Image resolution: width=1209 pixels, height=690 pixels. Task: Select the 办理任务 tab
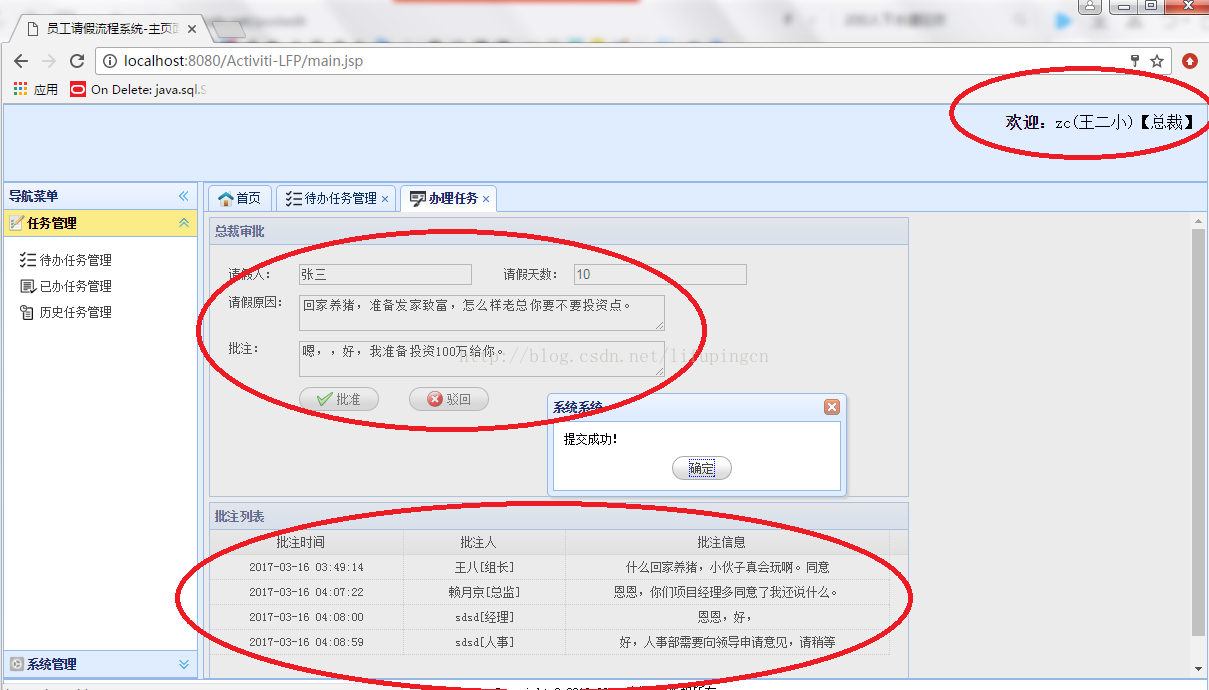[447, 198]
